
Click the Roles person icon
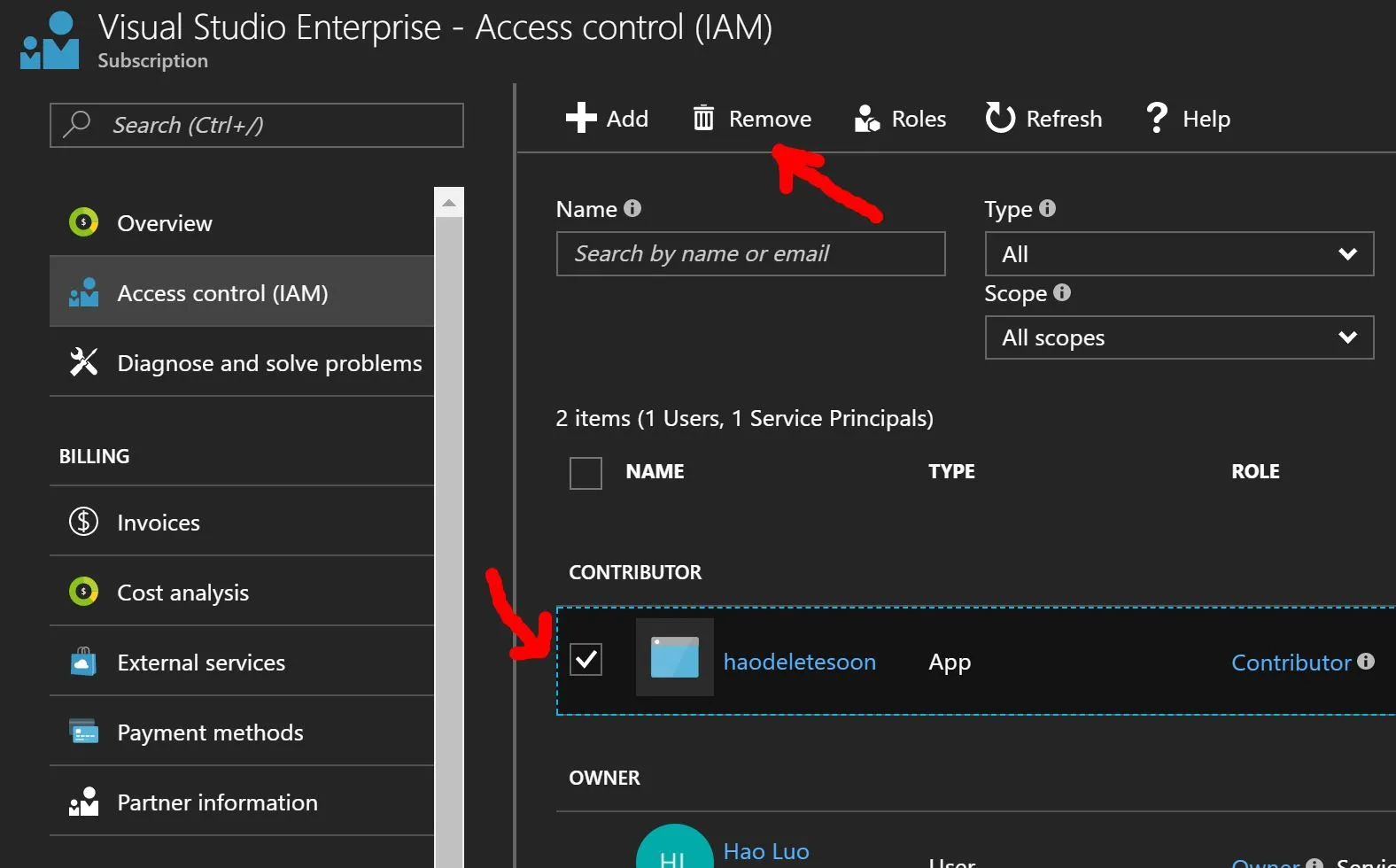click(x=867, y=118)
